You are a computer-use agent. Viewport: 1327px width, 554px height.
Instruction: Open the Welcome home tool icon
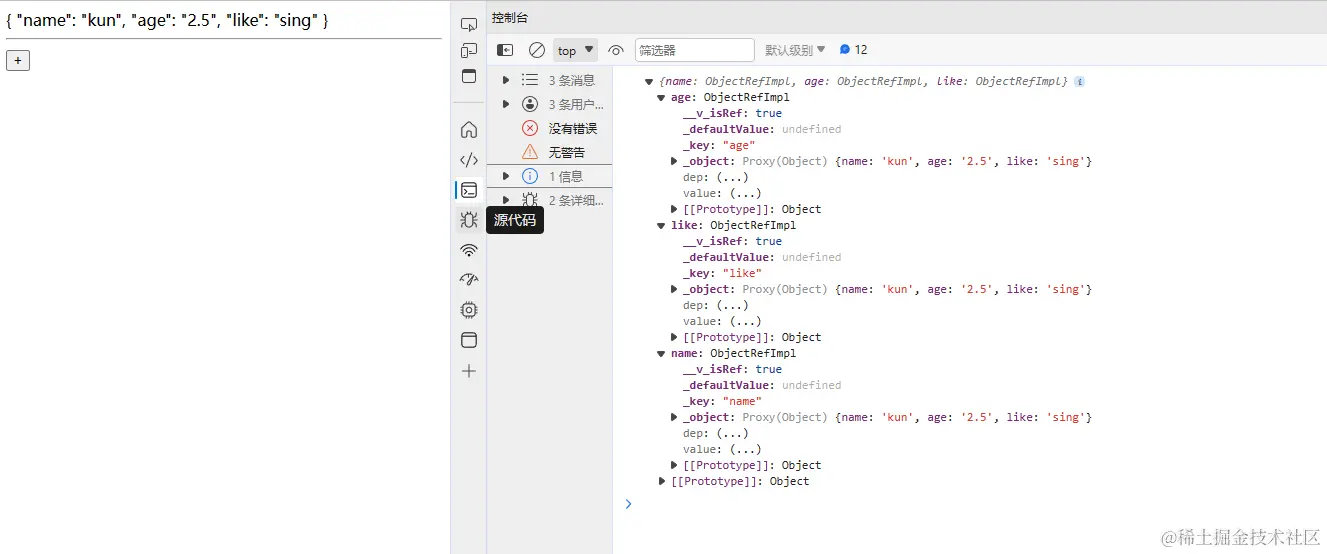point(469,129)
